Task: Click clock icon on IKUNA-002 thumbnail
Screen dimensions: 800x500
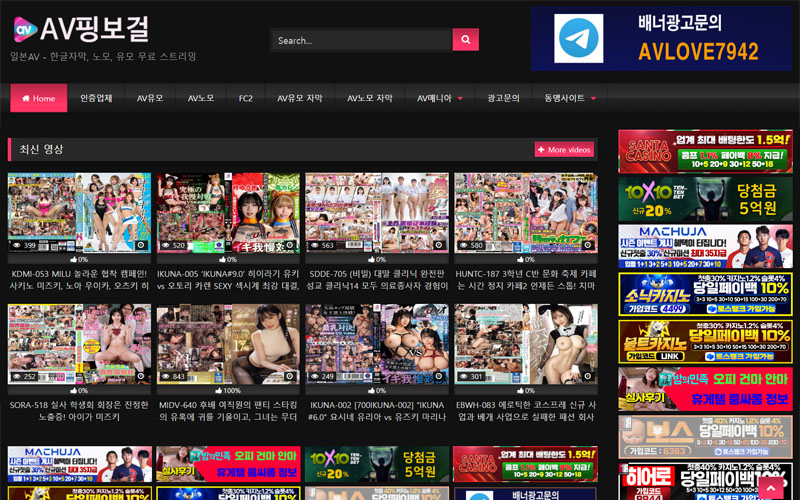Action: click(x=439, y=377)
